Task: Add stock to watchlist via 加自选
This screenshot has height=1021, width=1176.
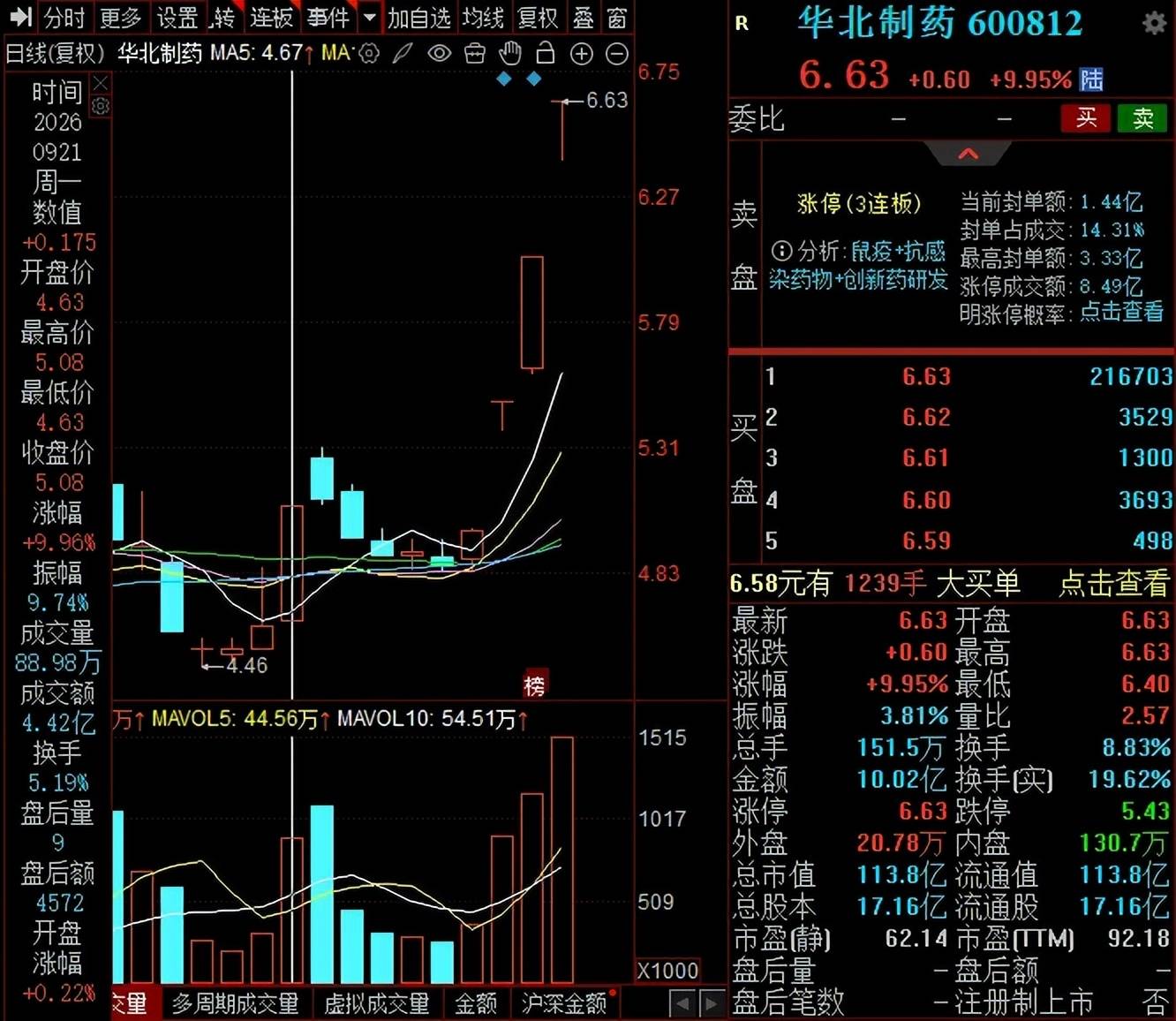Action: (419, 17)
